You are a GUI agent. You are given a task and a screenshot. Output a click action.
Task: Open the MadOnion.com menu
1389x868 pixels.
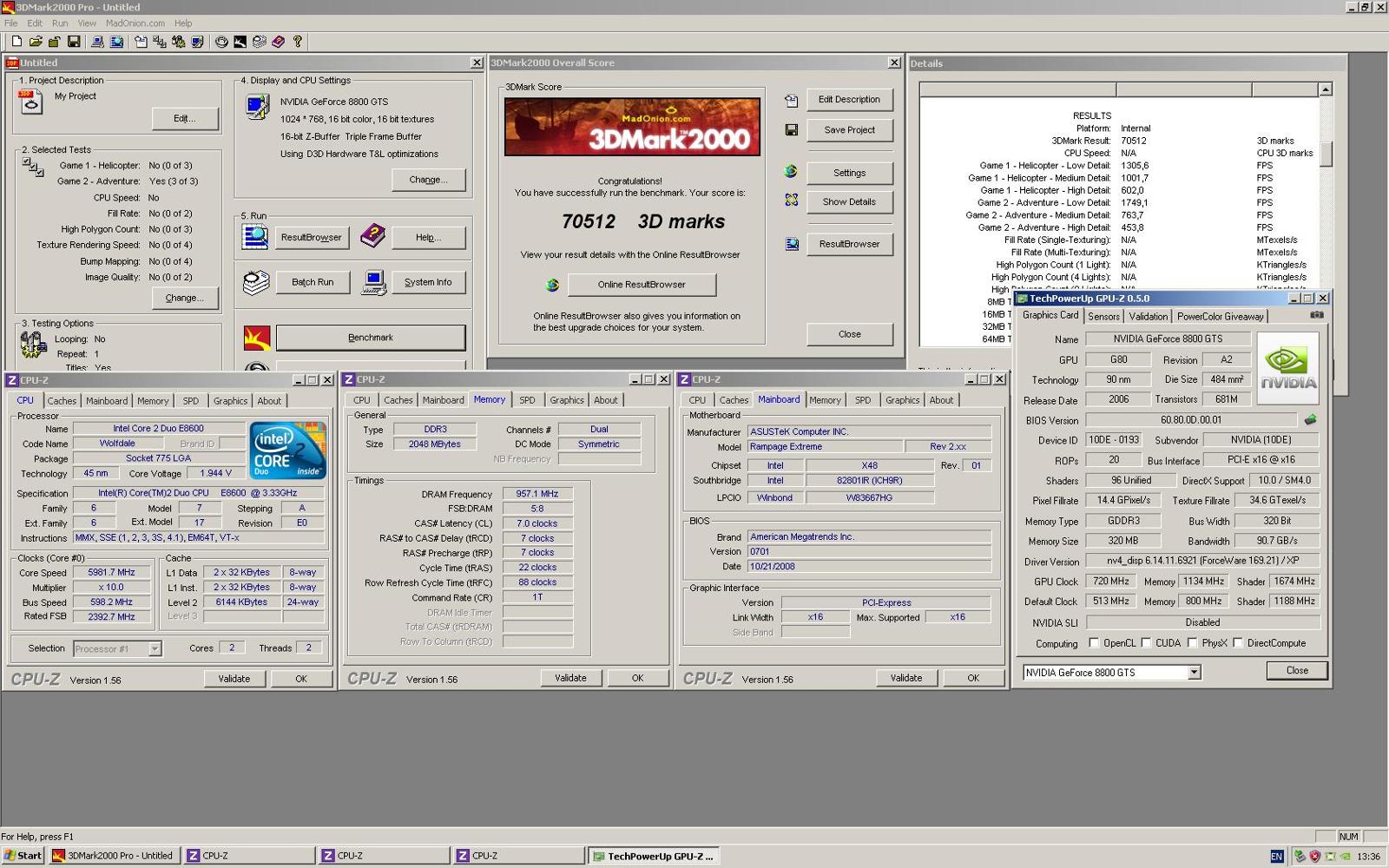[135, 23]
